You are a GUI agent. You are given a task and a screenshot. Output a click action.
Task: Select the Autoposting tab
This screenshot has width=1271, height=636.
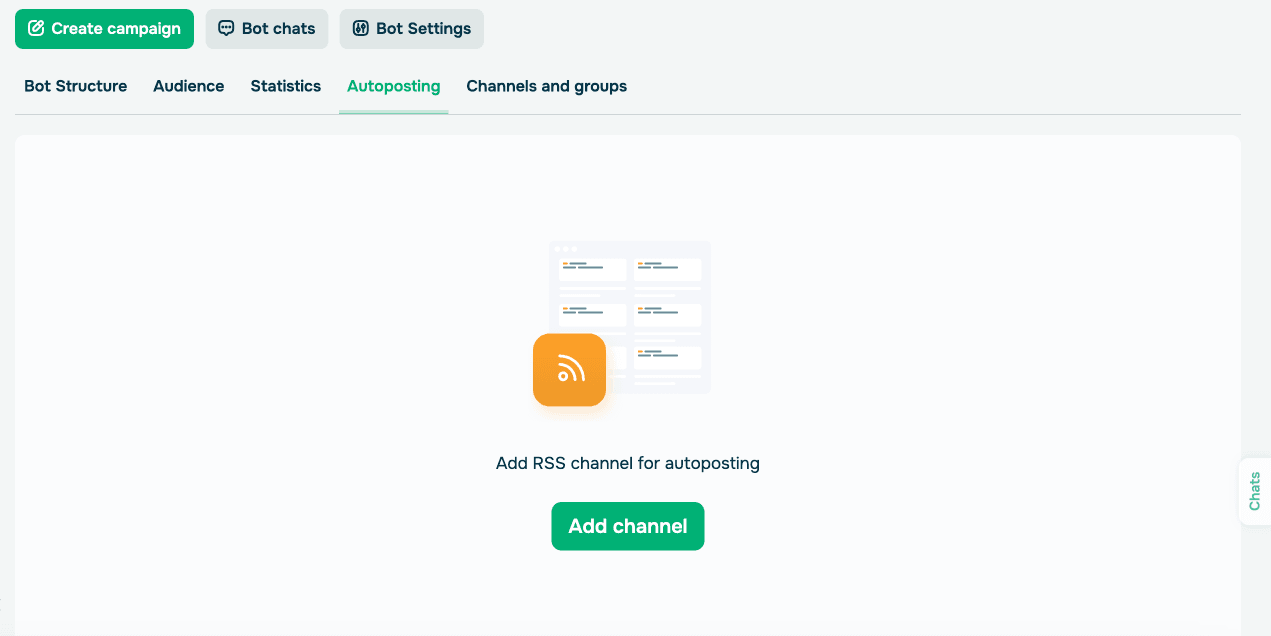pos(394,86)
